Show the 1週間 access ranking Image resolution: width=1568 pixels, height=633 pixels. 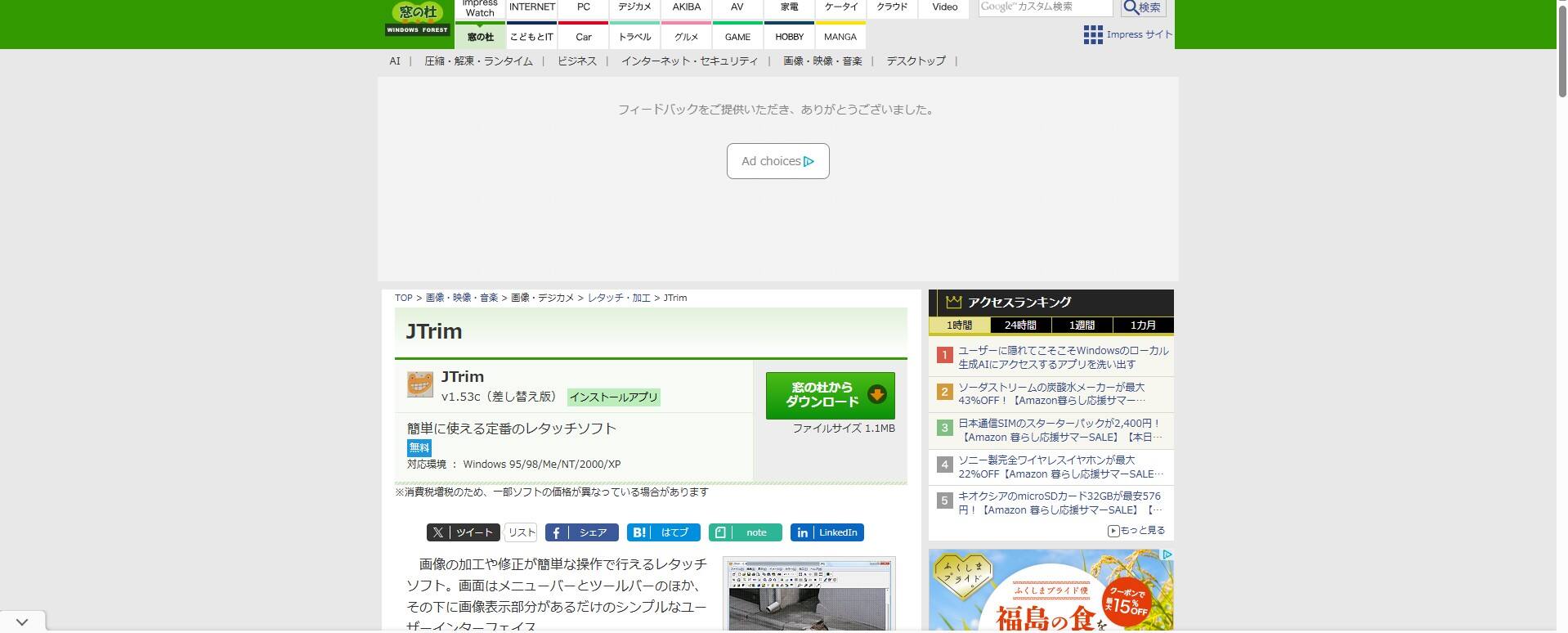pos(1082,325)
